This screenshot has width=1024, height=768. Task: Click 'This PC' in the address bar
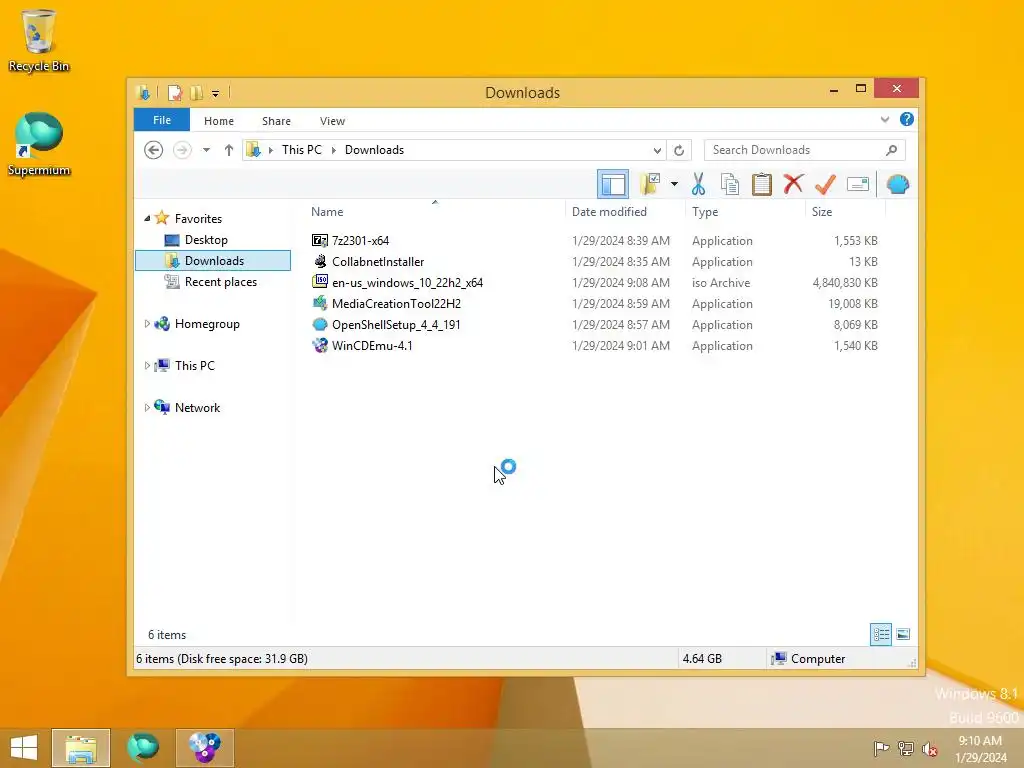(302, 150)
